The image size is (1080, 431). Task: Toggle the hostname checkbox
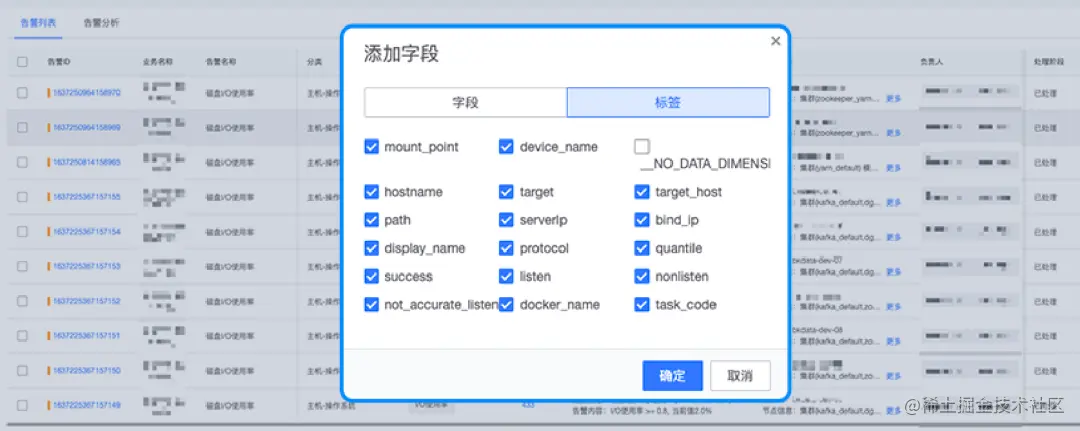(371, 192)
